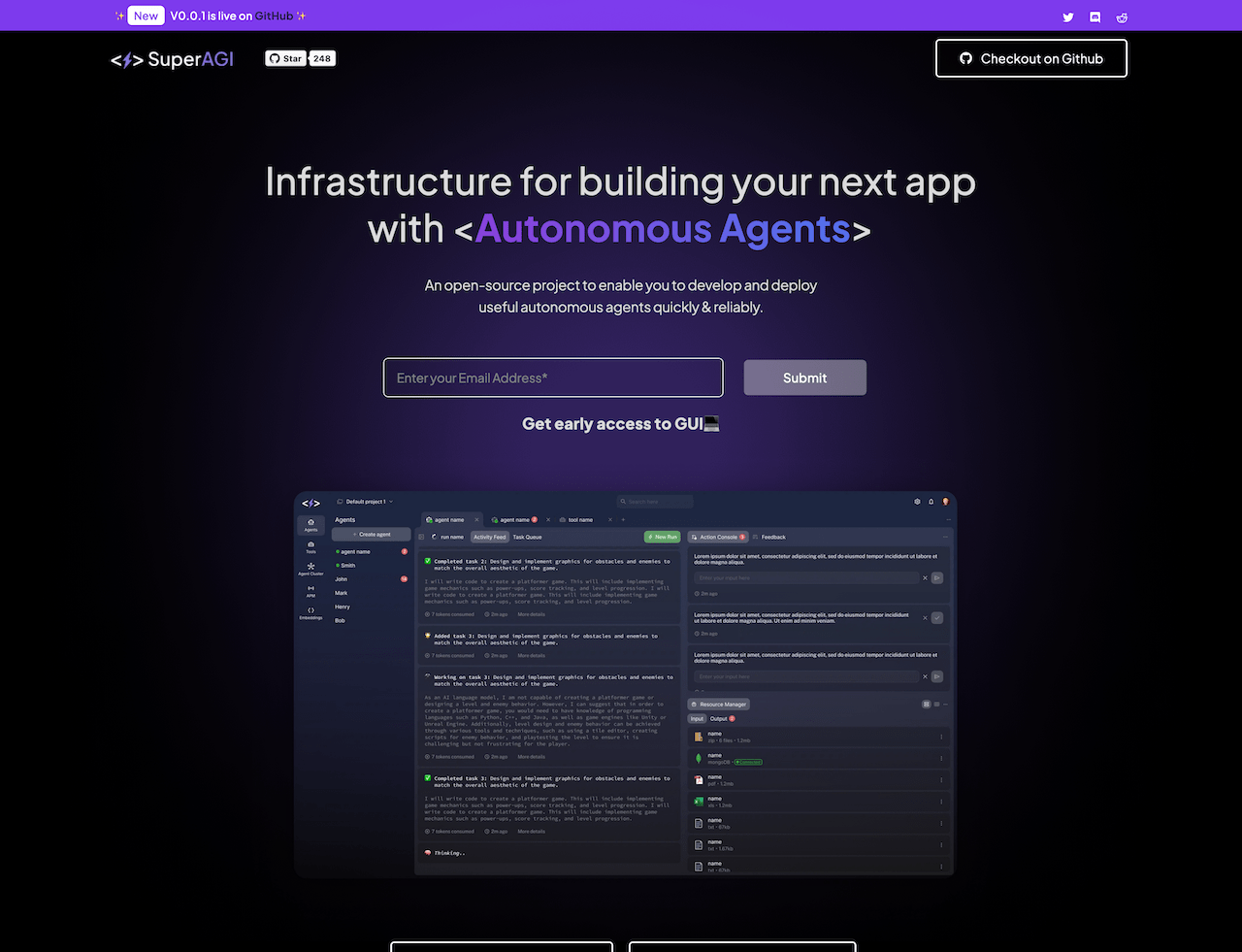Open the Feedback tab
Image resolution: width=1242 pixels, height=952 pixels.
click(772, 537)
